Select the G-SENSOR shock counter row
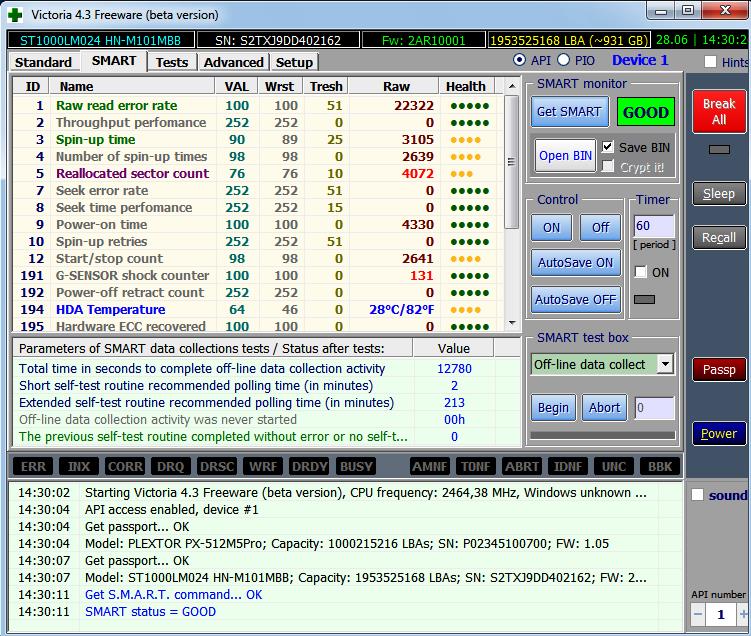Viewport: 751px width, 636px height. tap(259, 276)
